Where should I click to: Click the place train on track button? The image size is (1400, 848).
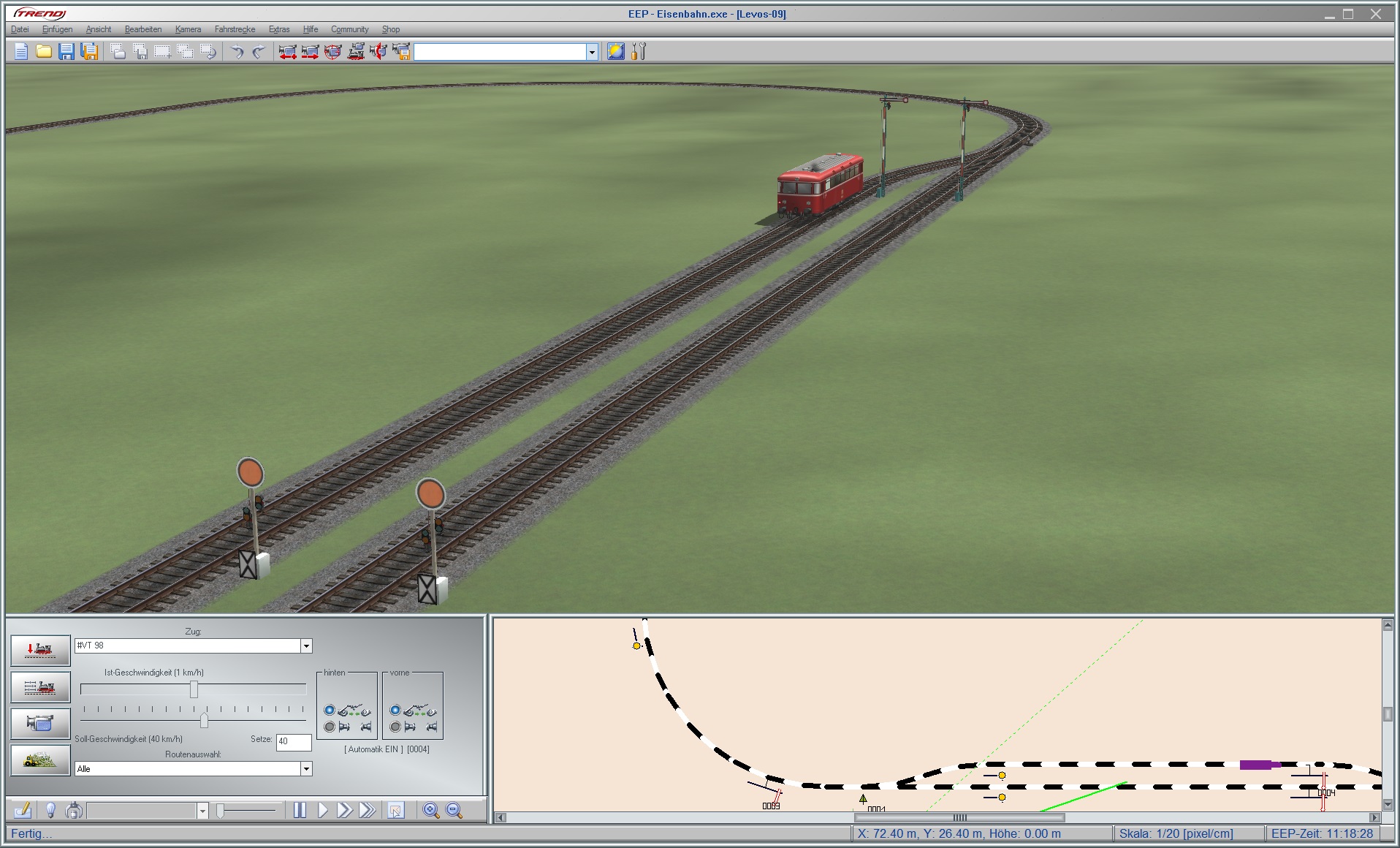pyautogui.click(x=40, y=650)
